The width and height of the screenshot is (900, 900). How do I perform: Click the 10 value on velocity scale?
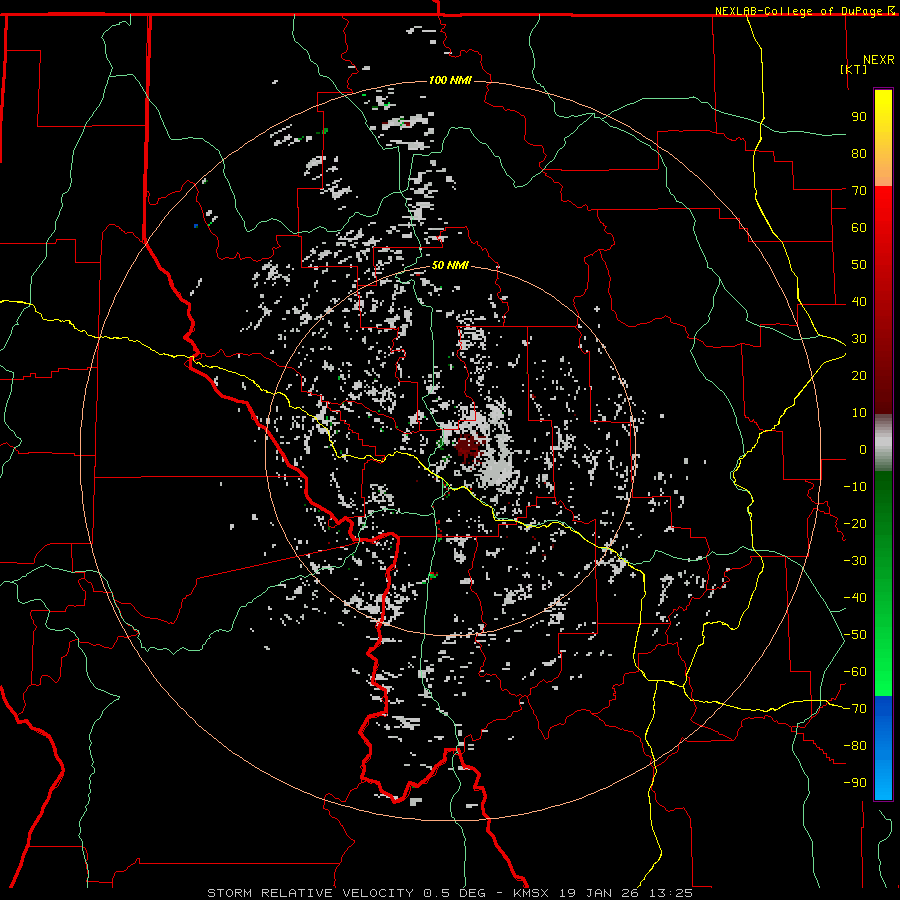[859, 413]
